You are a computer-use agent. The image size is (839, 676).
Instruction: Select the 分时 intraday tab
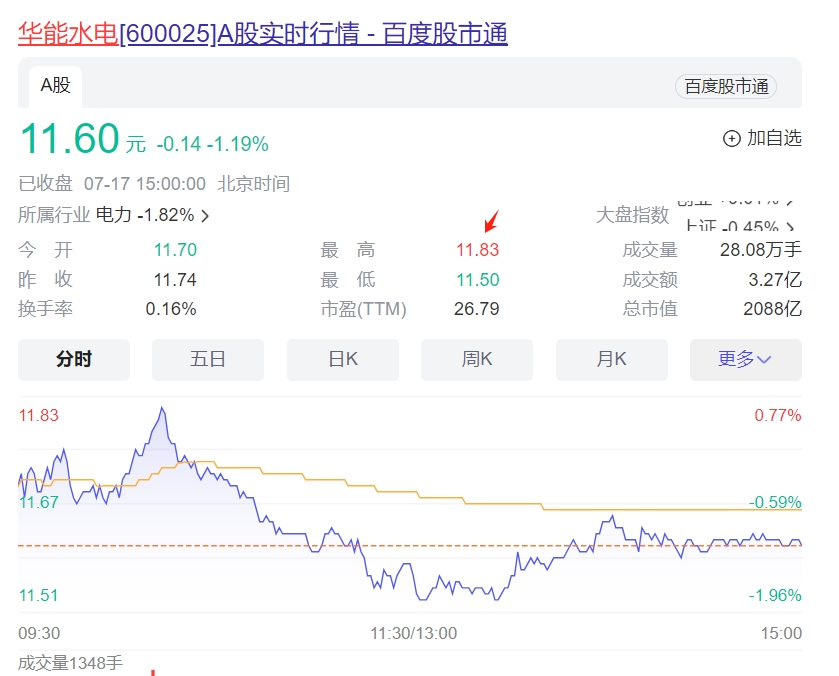[74, 359]
